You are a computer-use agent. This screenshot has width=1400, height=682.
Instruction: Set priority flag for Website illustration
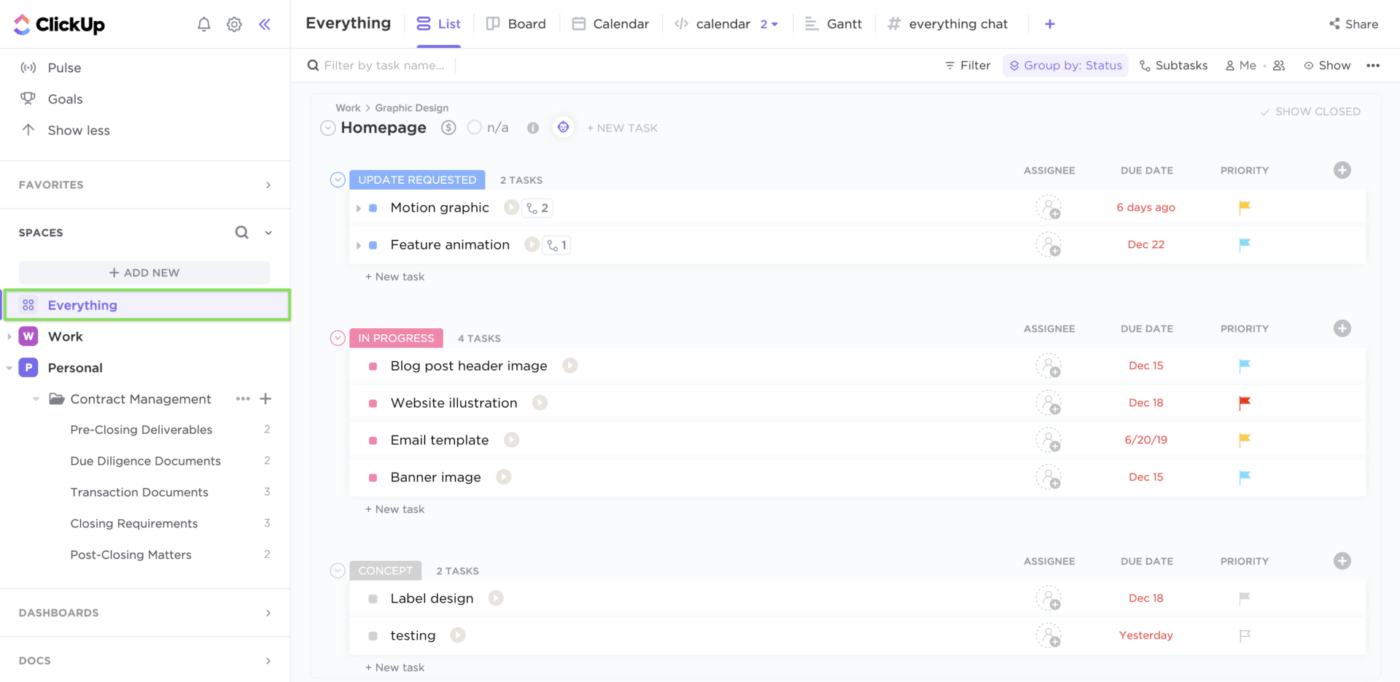click(1244, 402)
